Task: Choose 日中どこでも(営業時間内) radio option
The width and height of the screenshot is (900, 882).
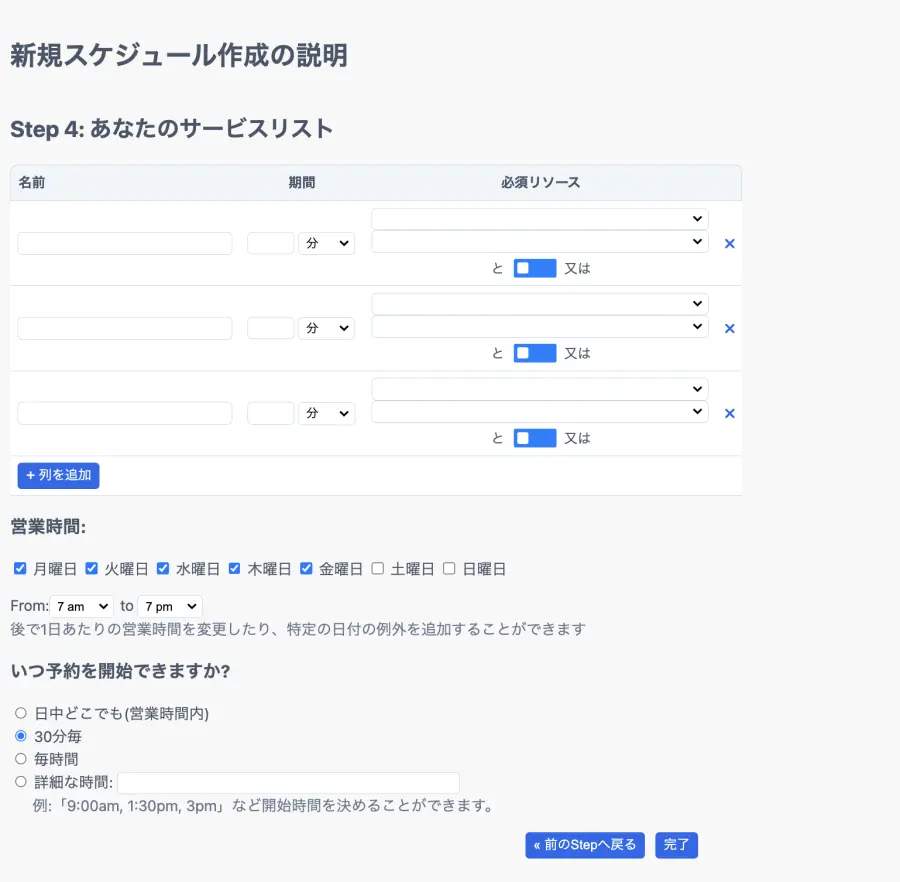Action: (20, 713)
